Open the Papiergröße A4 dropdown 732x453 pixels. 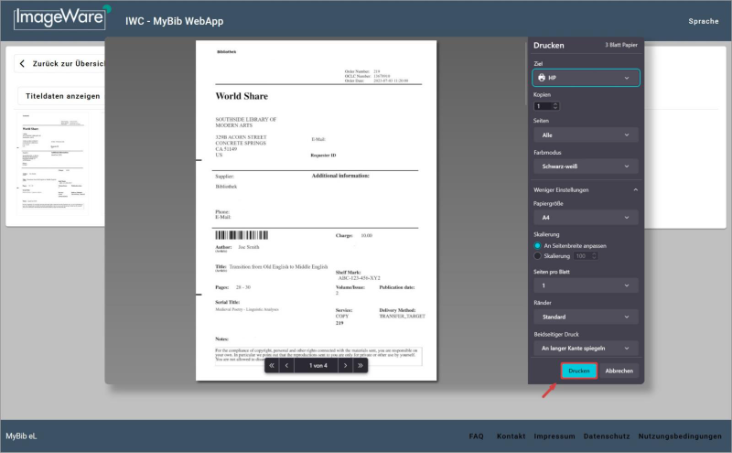[585, 217]
